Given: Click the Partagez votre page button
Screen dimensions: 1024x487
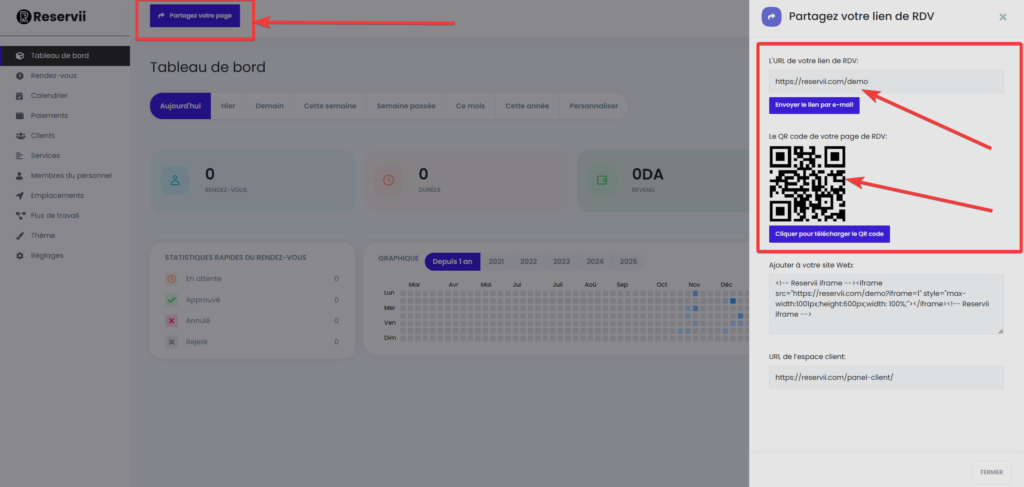Looking at the screenshot, I should click(x=195, y=16).
